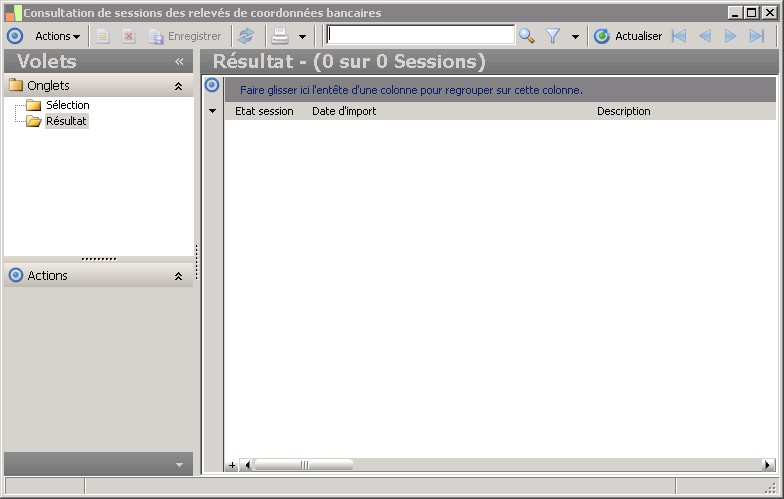Screen dimensions: 784x499
Task: Click the blue circle icon in Actions panel header
Action: [16, 275]
